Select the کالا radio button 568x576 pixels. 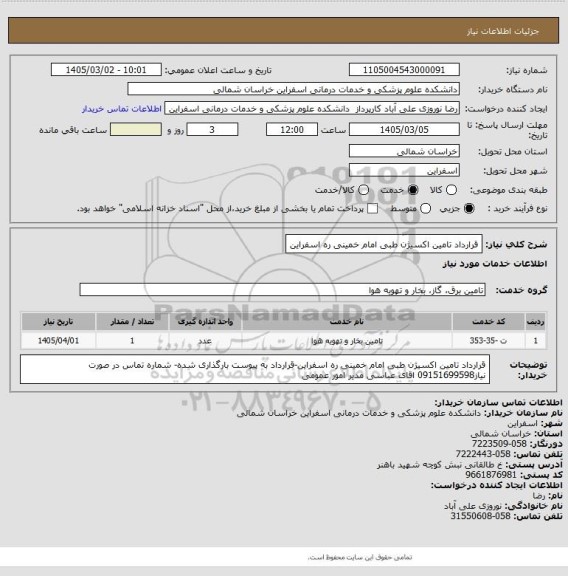pyautogui.click(x=451, y=190)
